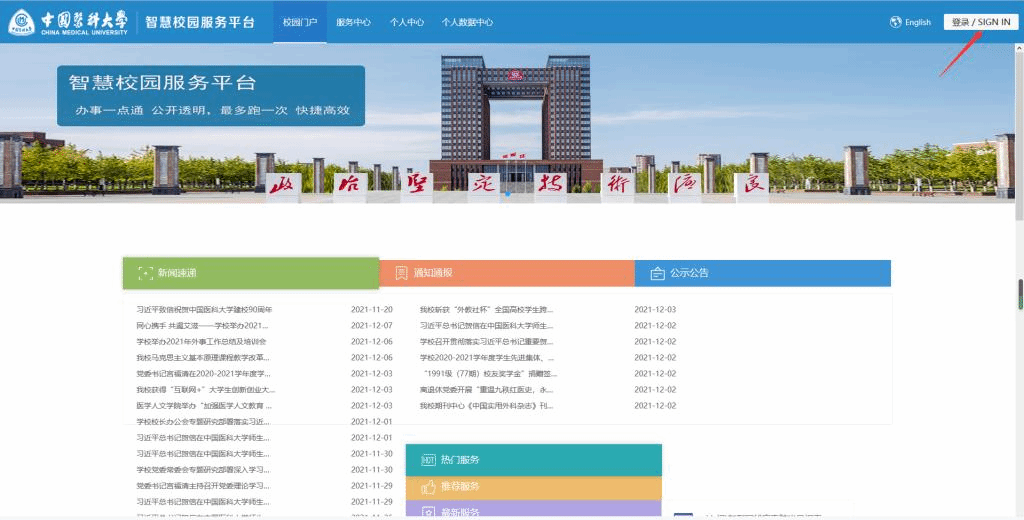1024x520 pixels.
Task: Click the blue carousel indicator dot on banner
Action: coord(508,194)
